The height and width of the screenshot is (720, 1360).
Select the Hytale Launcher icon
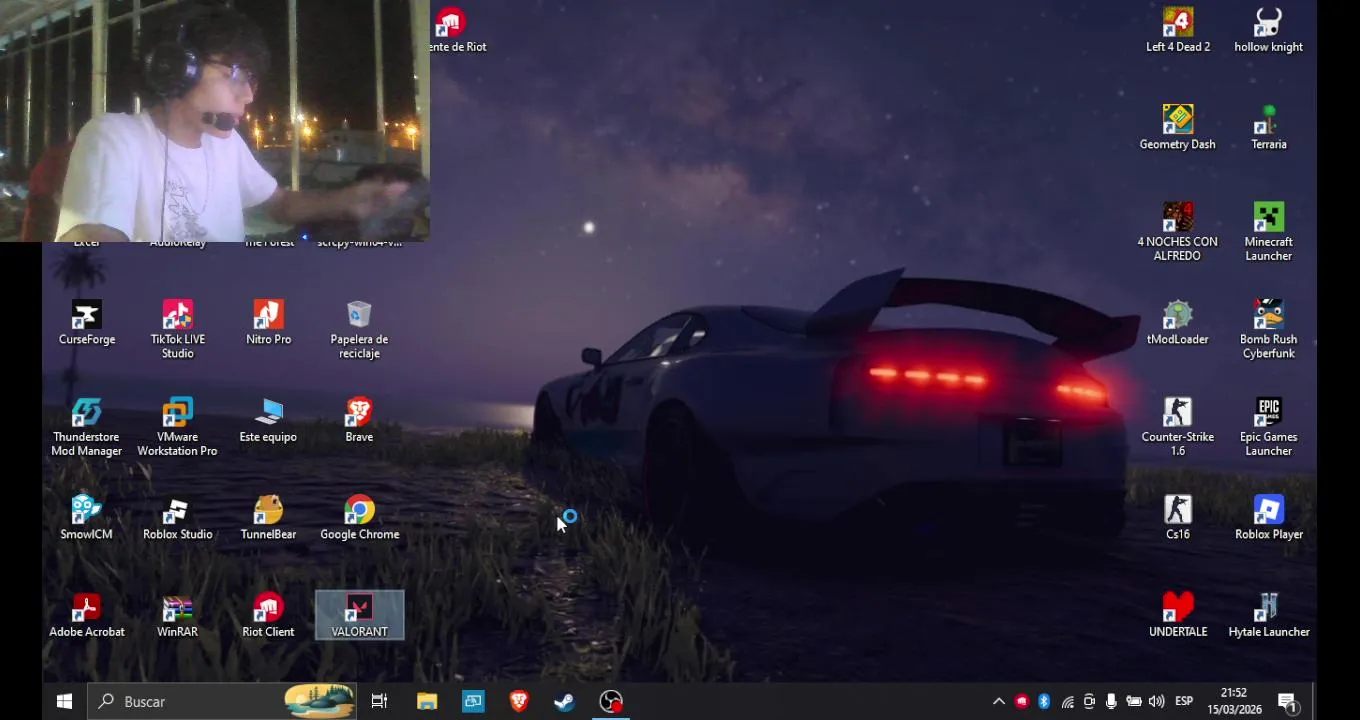tap(1268, 615)
